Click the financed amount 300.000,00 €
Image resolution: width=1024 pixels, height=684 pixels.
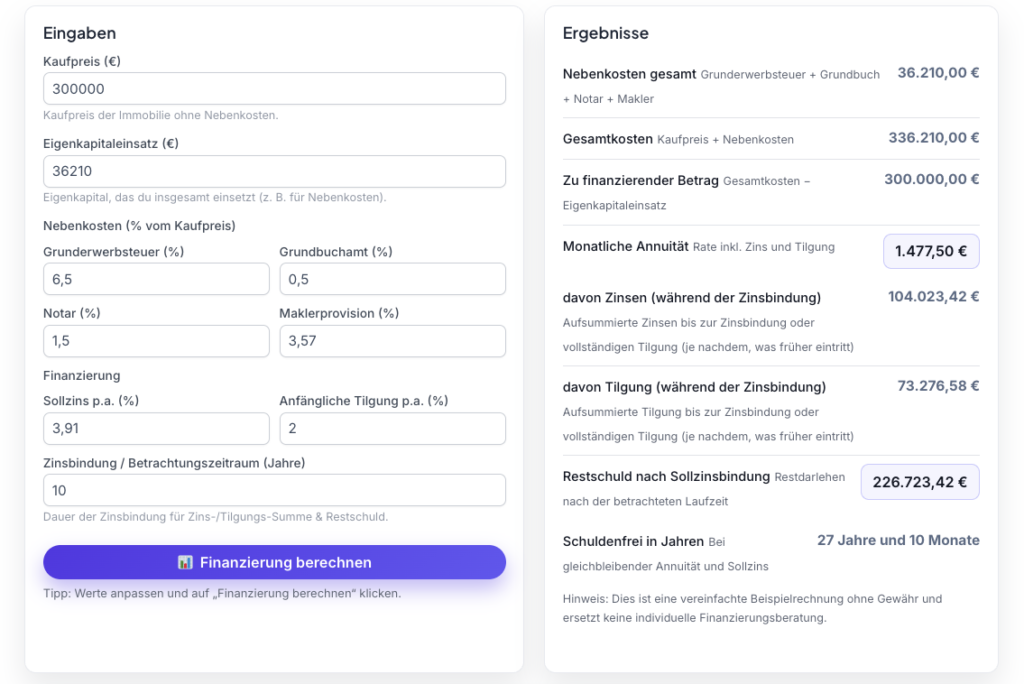click(931, 179)
